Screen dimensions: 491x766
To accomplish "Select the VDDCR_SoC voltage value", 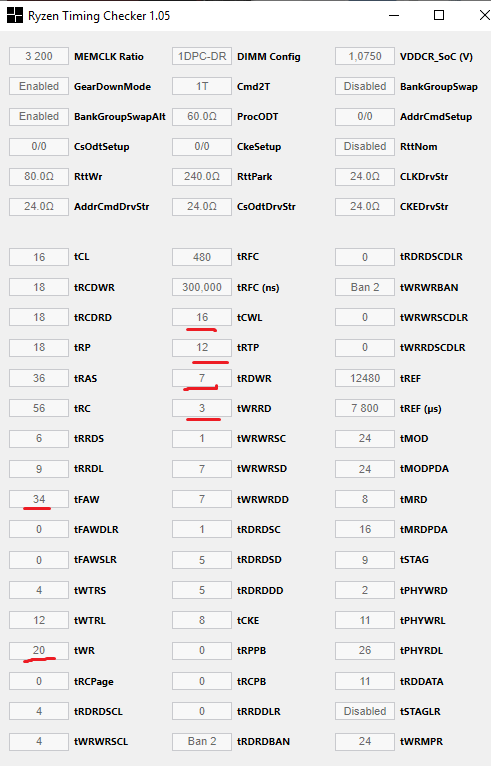I will (x=365, y=56).
